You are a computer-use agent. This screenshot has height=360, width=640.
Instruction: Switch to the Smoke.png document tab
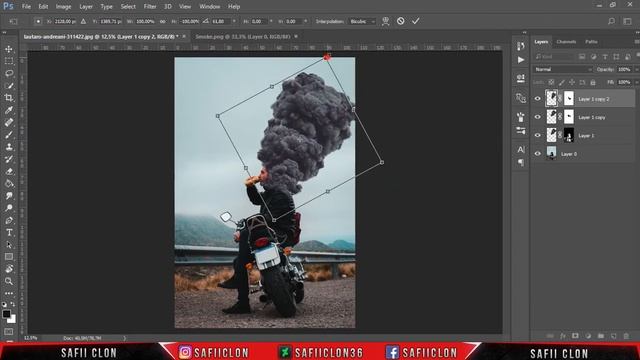coord(243,37)
